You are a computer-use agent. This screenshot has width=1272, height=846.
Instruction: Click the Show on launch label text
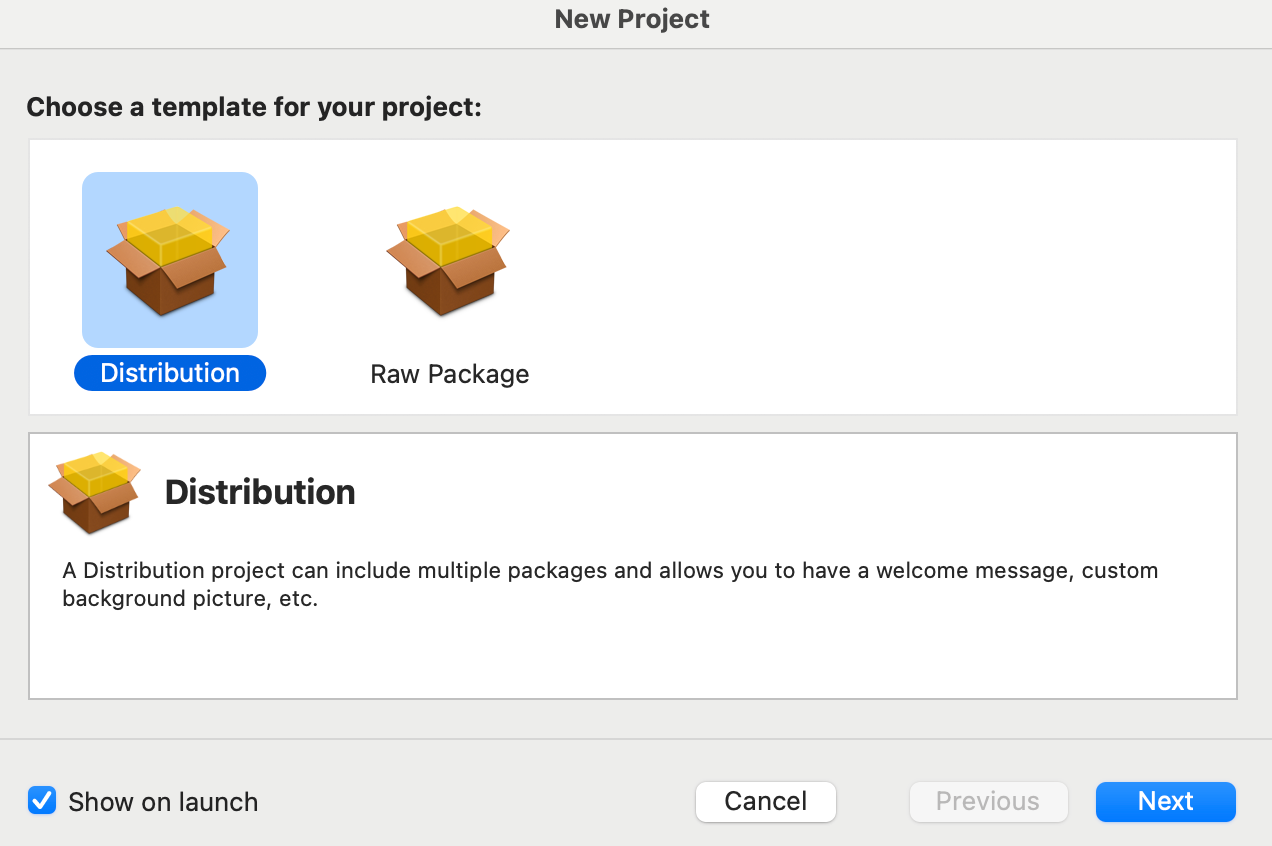tap(163, 802)
